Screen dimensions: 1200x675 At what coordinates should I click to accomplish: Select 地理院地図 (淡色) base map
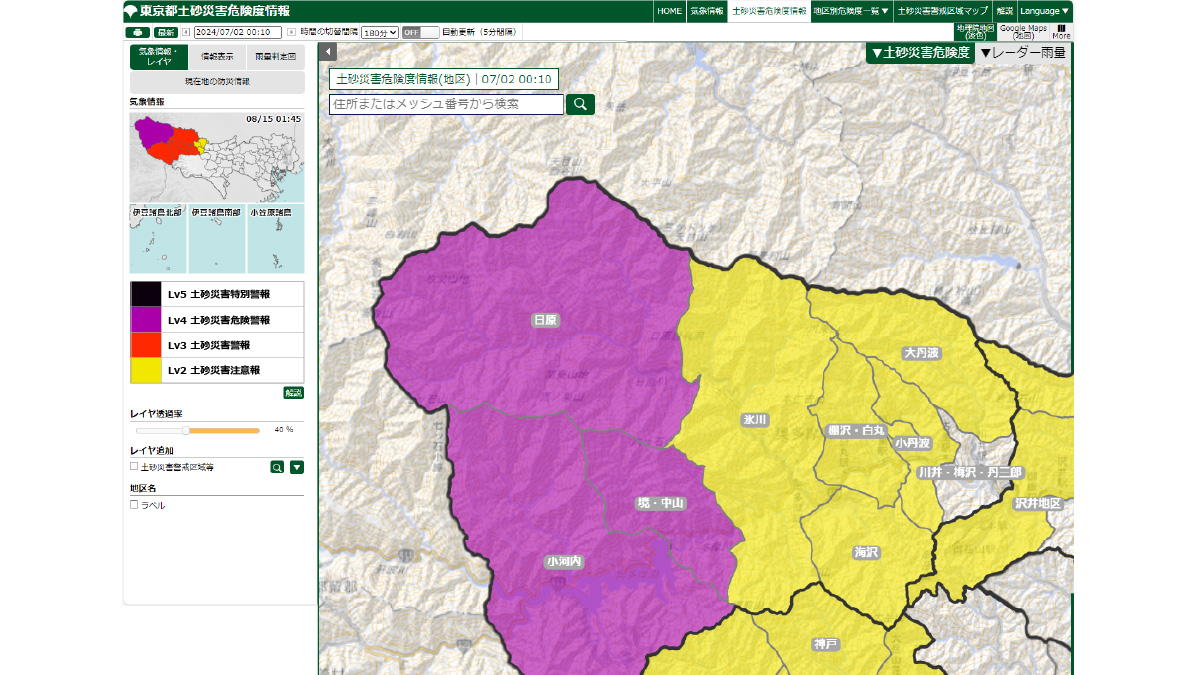tap(976, 31)
